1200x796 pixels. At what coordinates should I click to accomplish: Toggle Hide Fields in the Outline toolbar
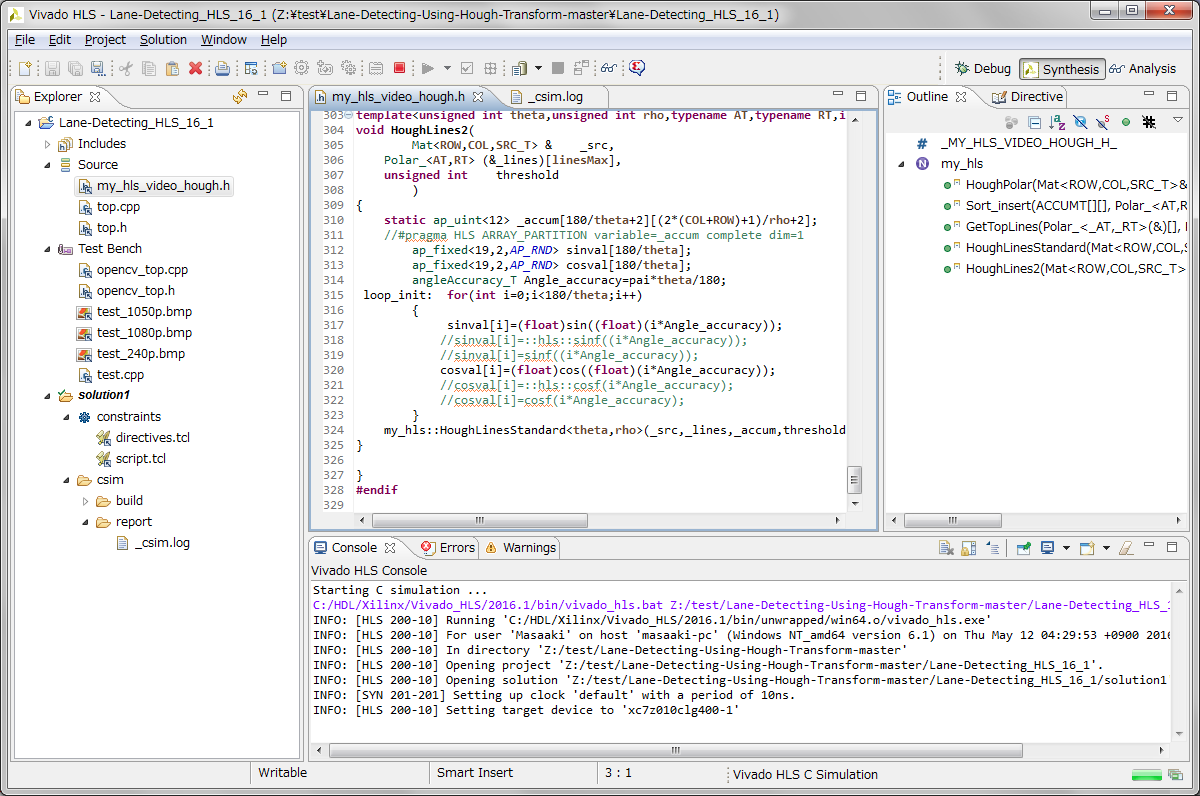coord(1080,122)
